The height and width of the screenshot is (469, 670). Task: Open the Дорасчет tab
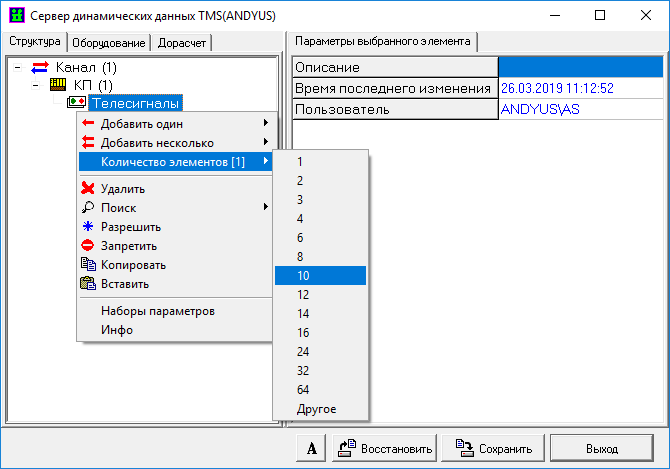coord(183,42)
